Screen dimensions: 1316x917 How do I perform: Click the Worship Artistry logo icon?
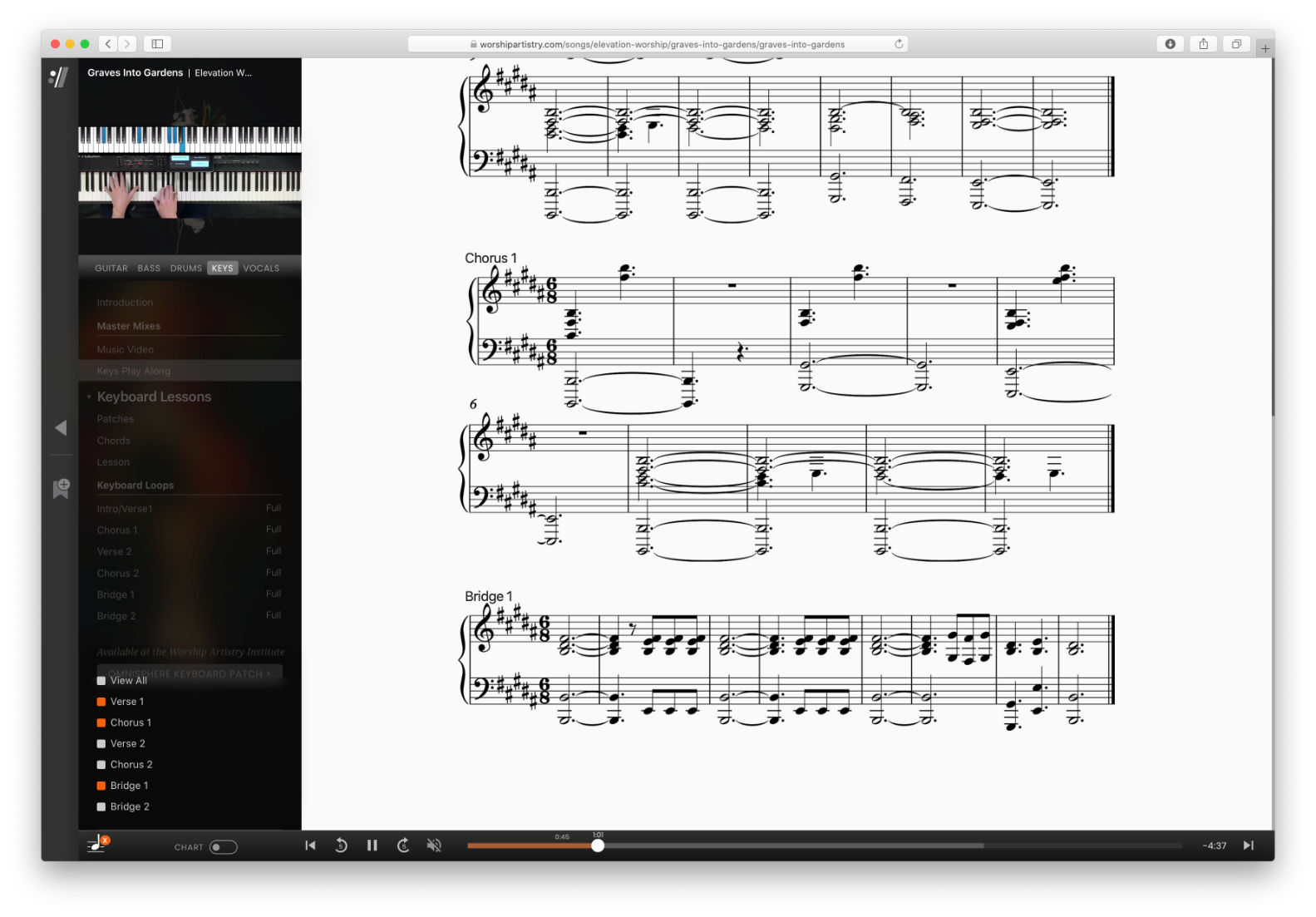point(58,77)
